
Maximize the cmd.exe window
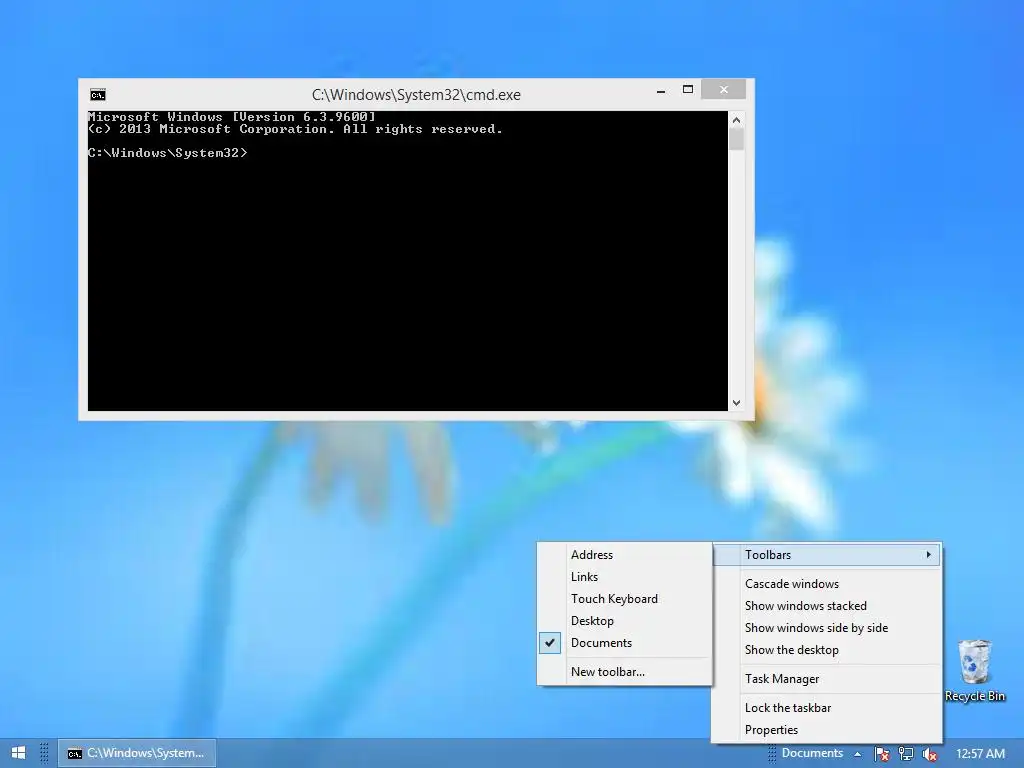coord(688,89)
